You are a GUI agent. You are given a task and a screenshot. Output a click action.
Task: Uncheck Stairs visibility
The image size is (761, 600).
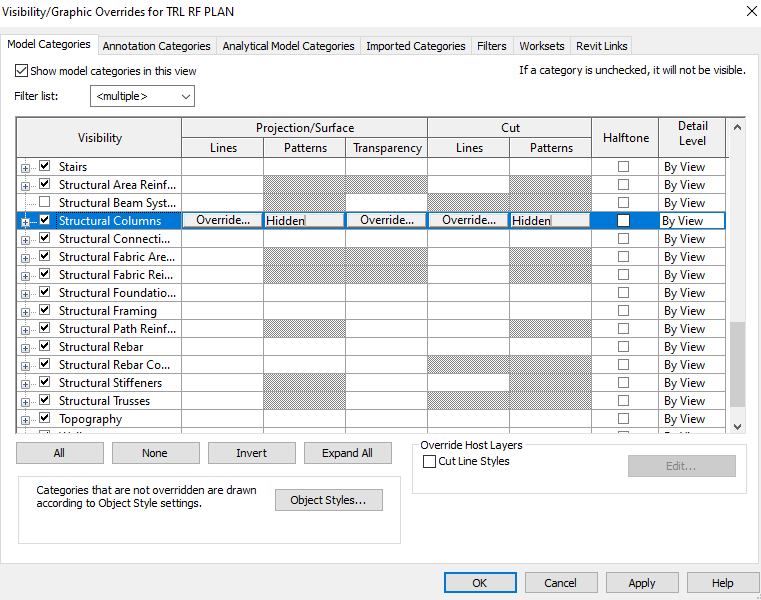click(45, 166)
